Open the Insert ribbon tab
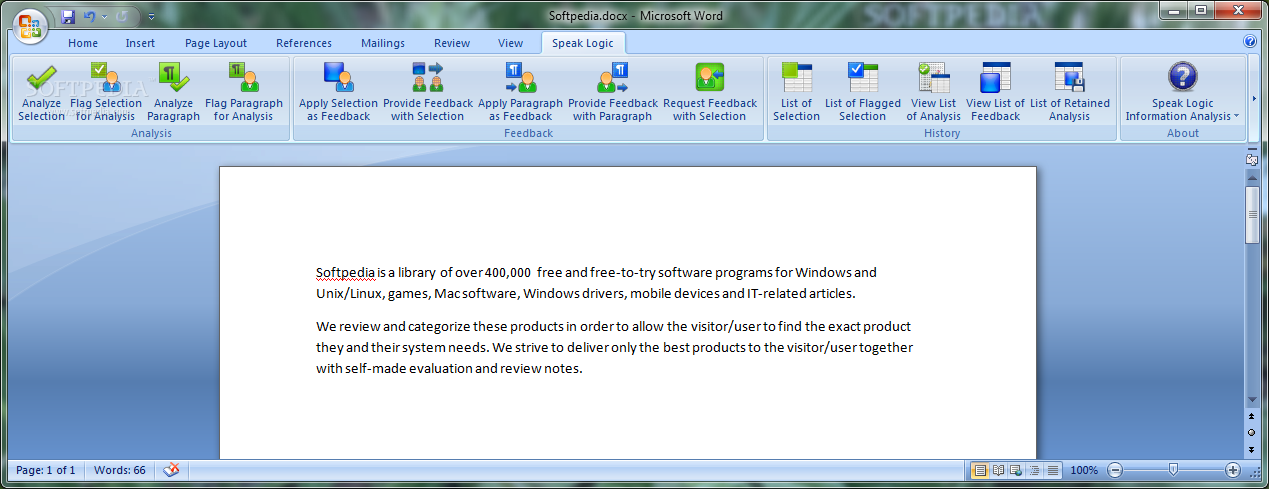The height and width of the screenshot is (489, 1269). (x=140, y=43)
